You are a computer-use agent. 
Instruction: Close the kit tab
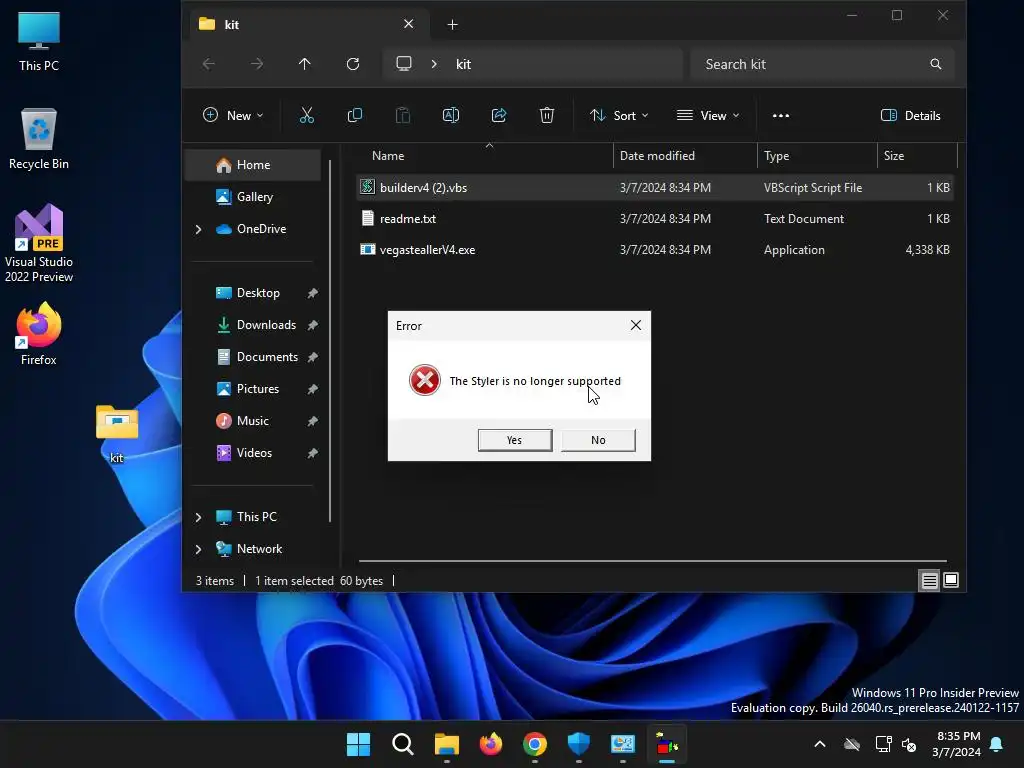[408, 24]
